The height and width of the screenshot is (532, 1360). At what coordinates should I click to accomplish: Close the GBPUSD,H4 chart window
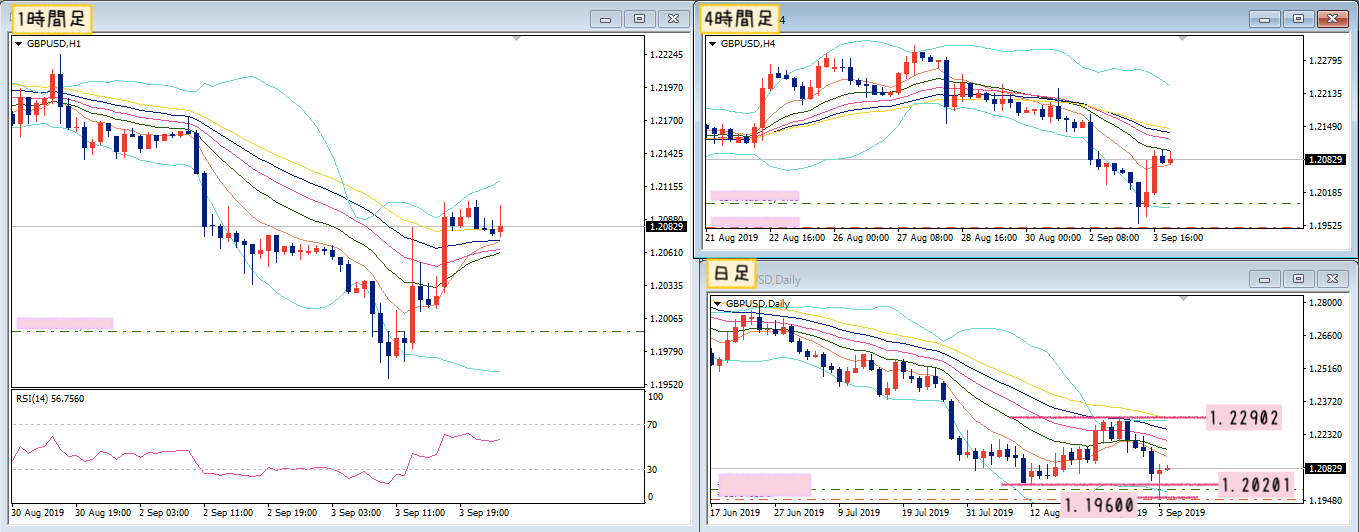pyautogui.click(x=1331, y=18)
